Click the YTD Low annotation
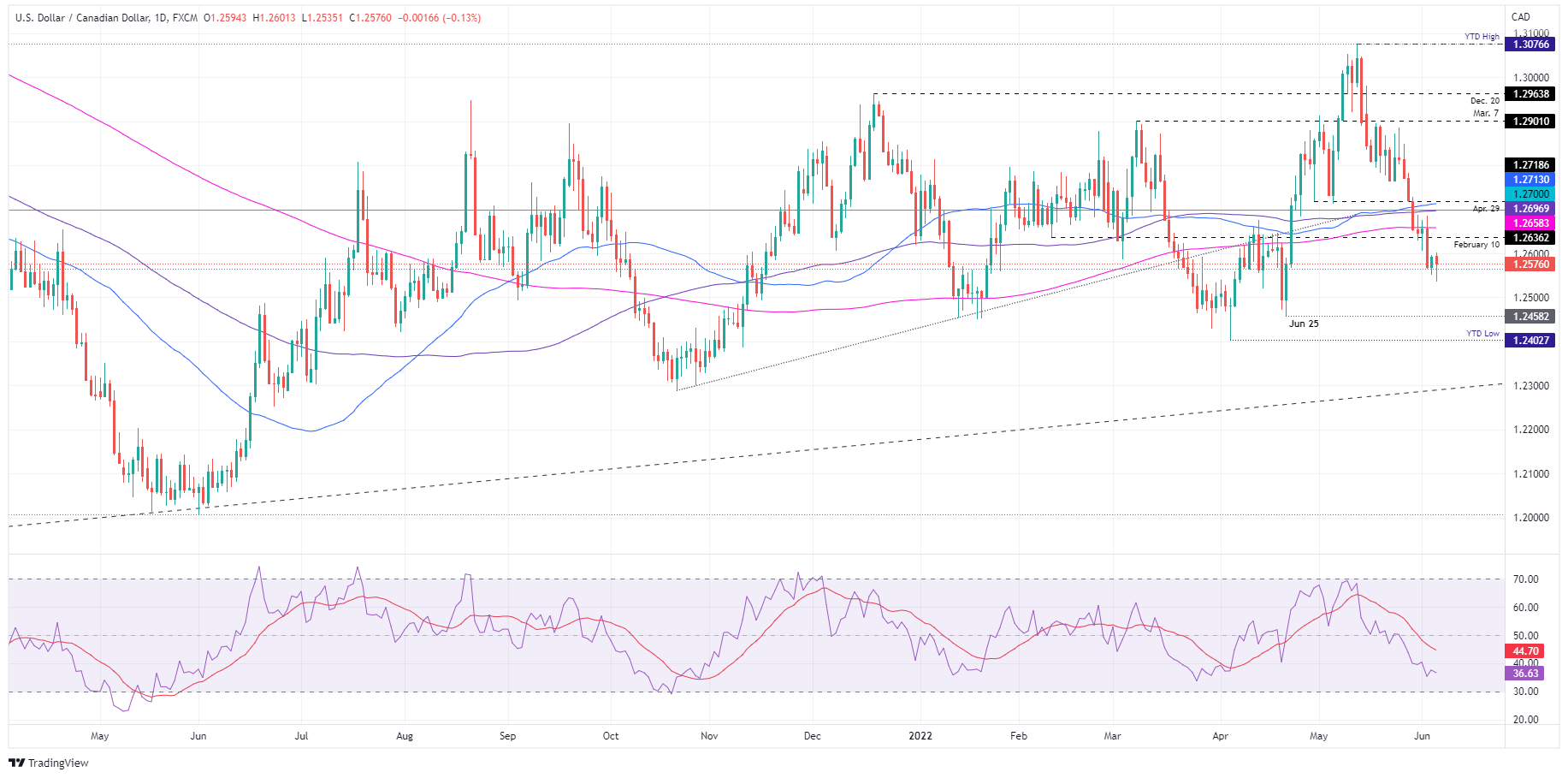The height and width of the screenshot is (778, 1568). point(1482,334)
